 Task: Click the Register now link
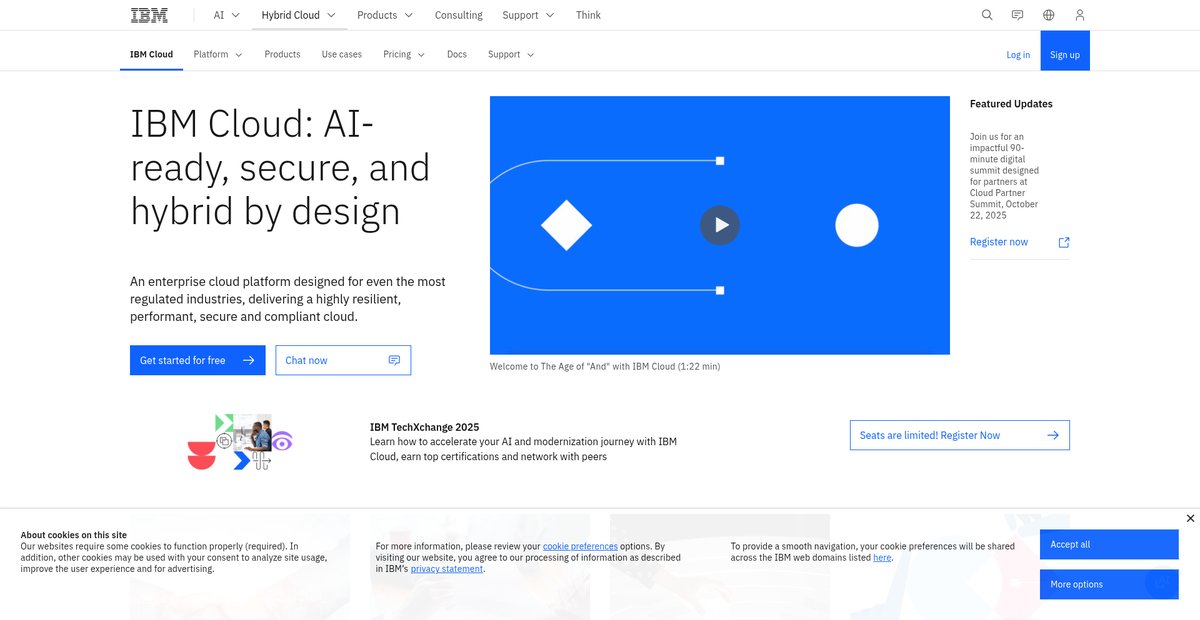999,242
